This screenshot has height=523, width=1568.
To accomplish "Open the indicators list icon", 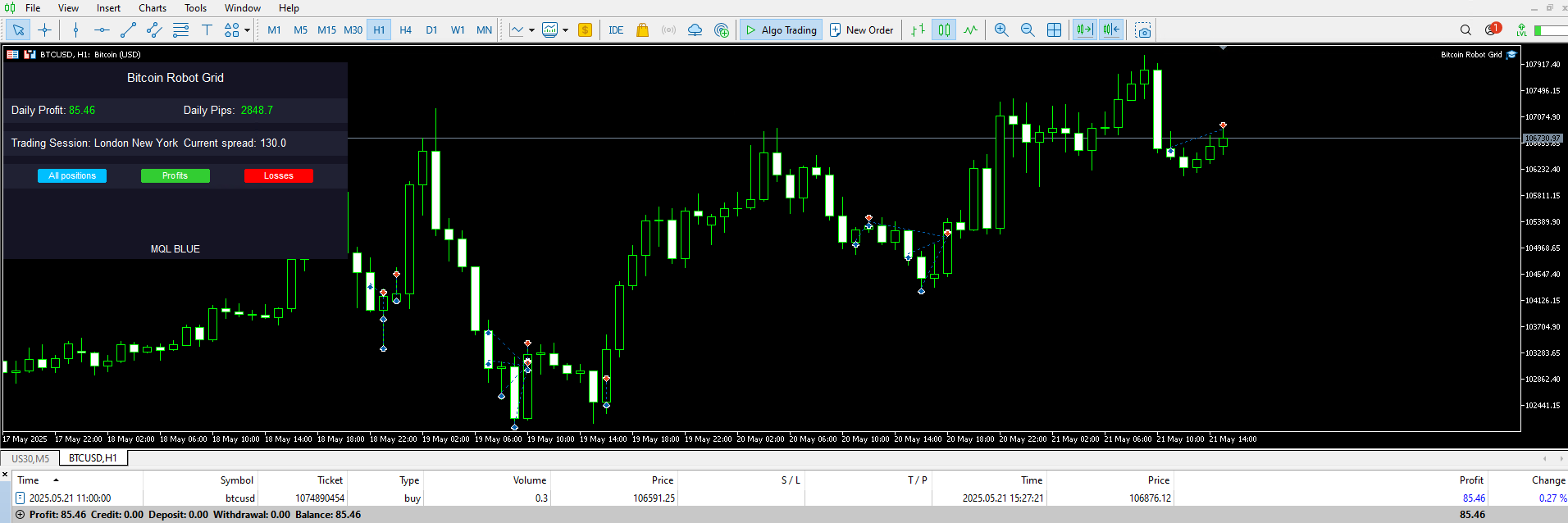I will pyautogui.click(x=517, y=30).
